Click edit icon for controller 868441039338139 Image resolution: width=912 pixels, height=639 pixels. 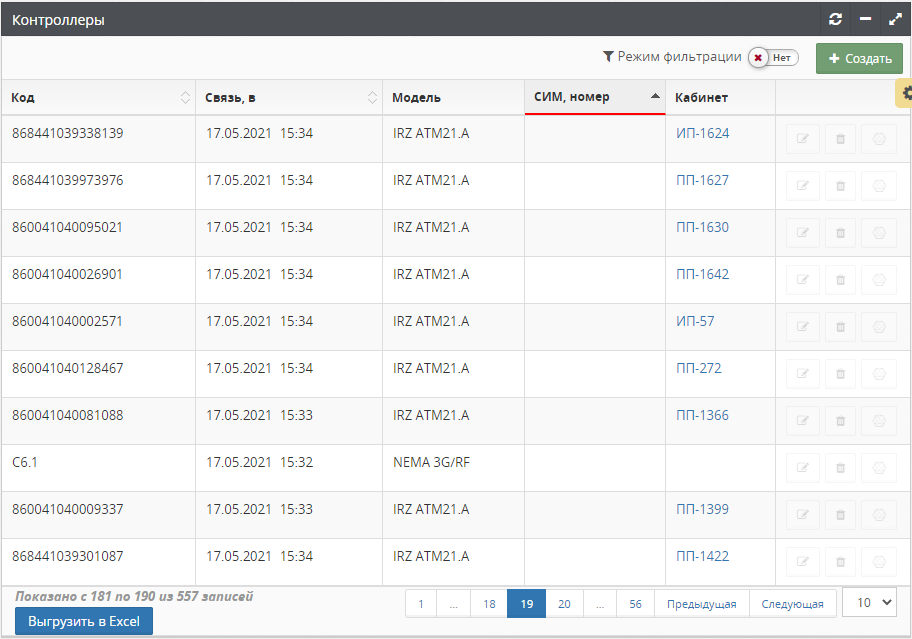802,139
